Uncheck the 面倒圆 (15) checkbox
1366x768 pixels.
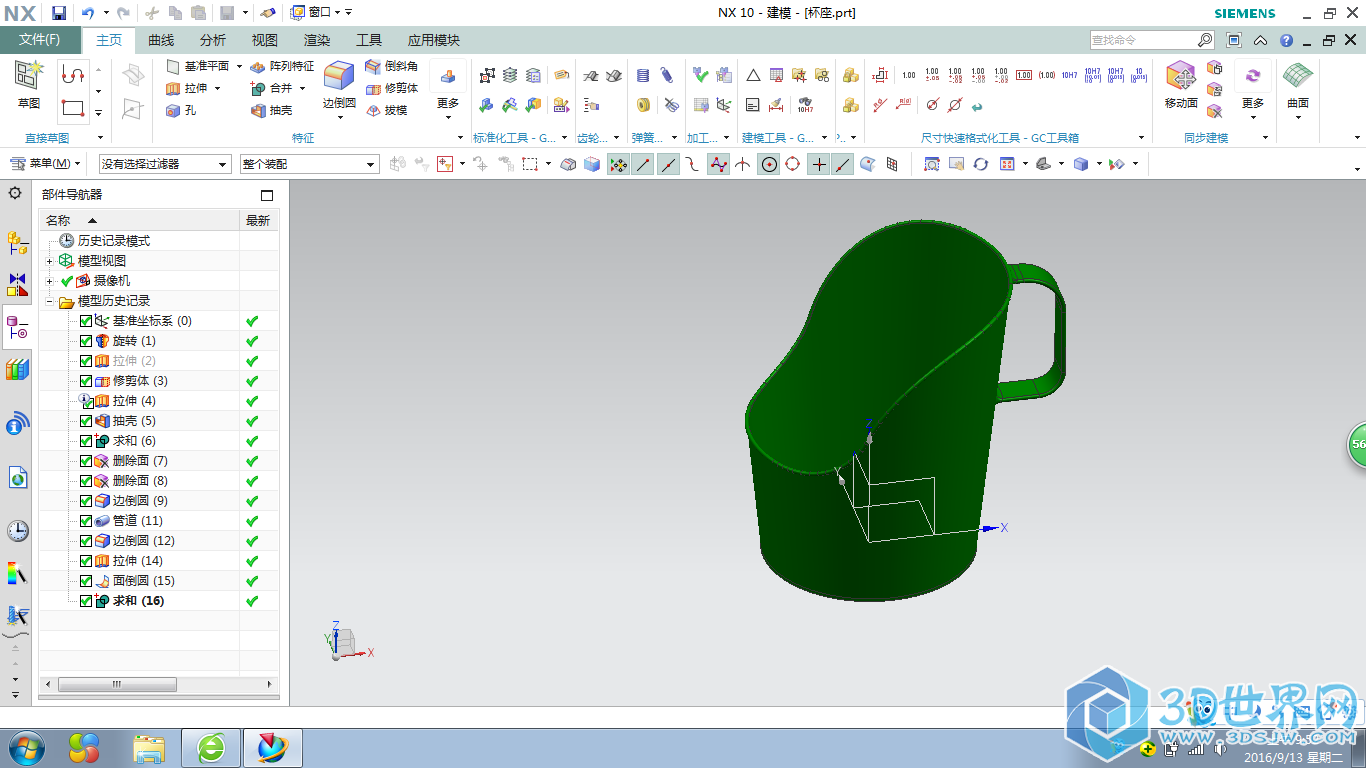click(x=85, y=581)
